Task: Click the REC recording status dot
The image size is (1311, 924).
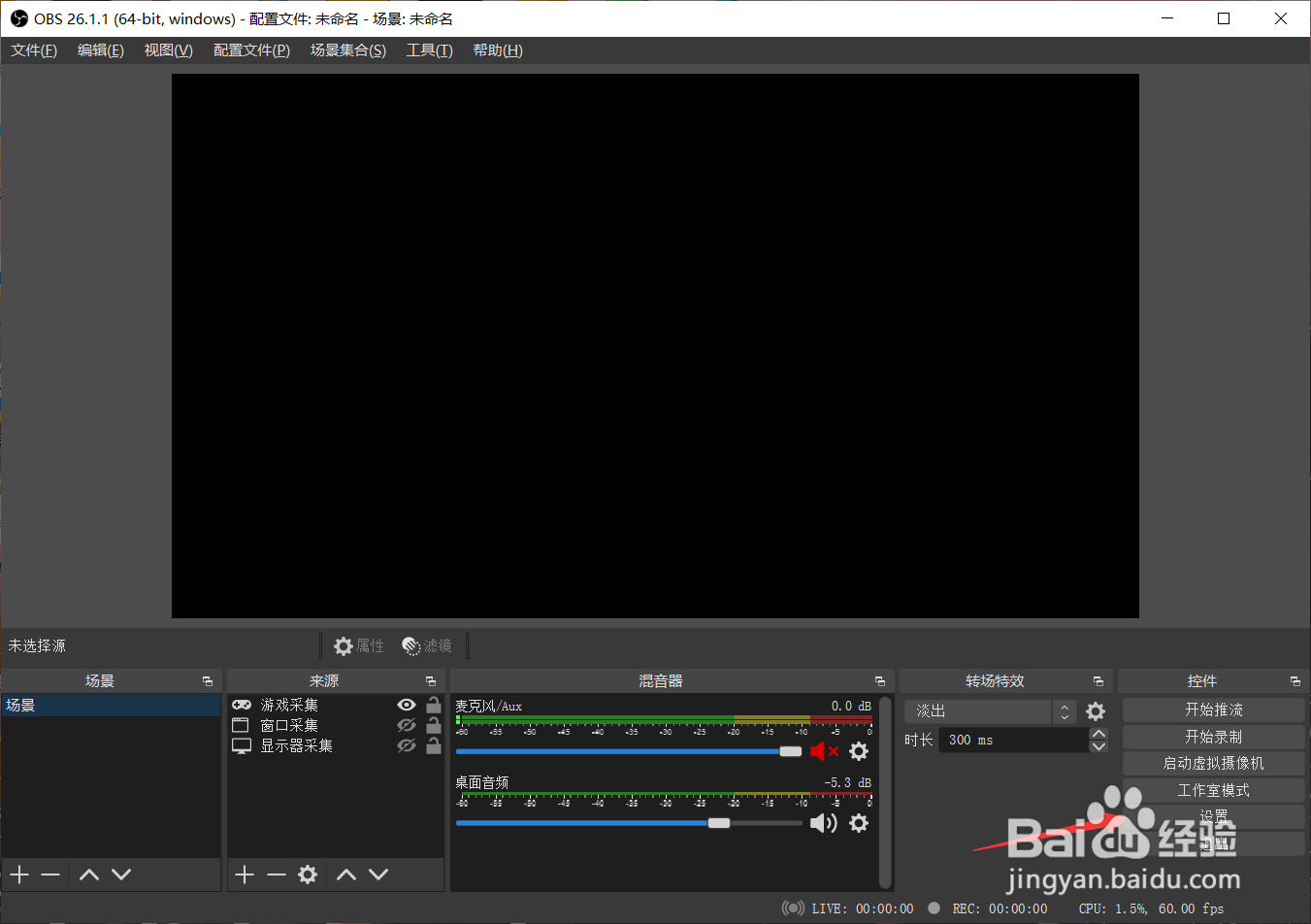Action: coord(934,908)
